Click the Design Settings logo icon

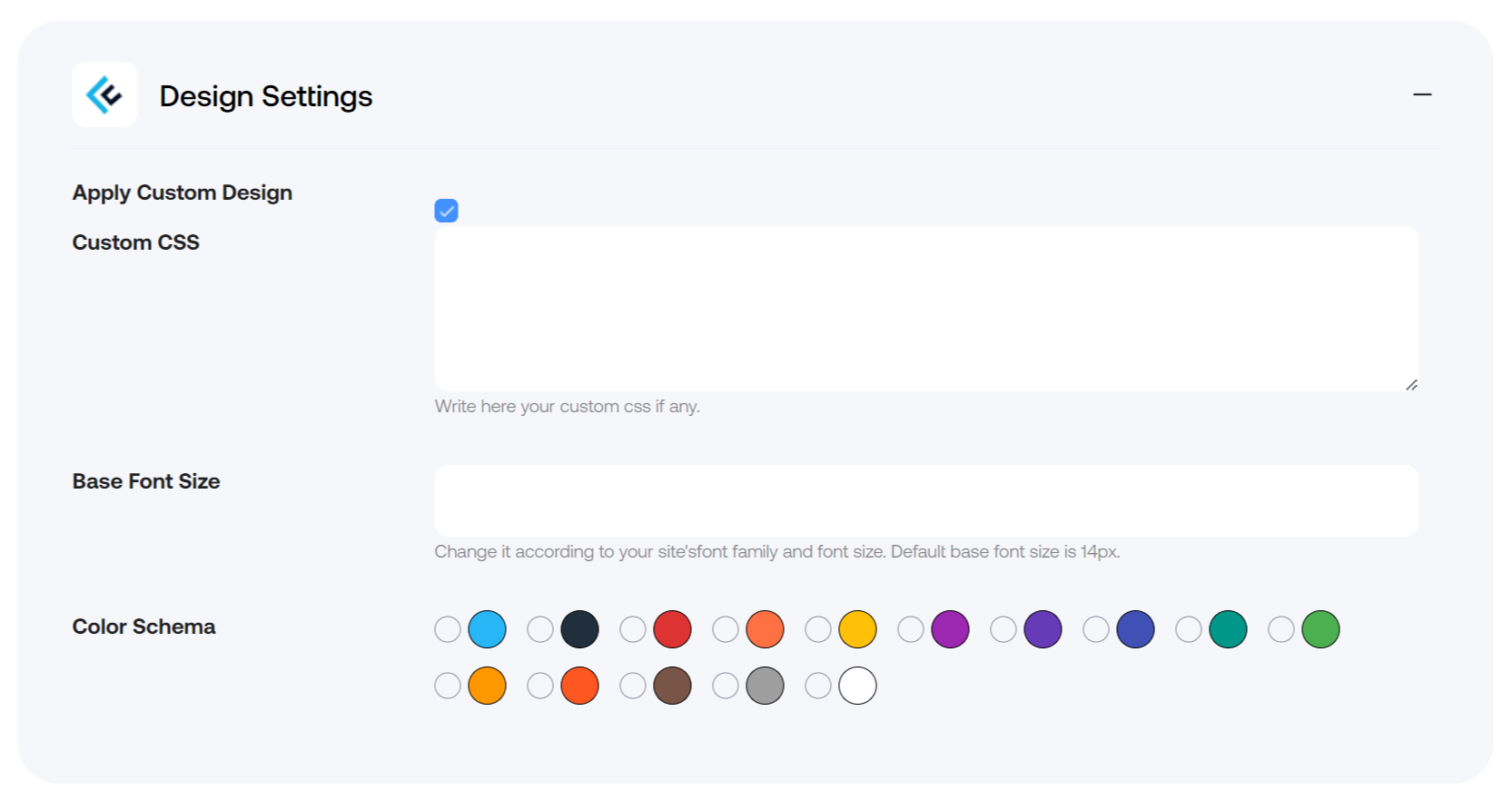[x=104, y=94]
